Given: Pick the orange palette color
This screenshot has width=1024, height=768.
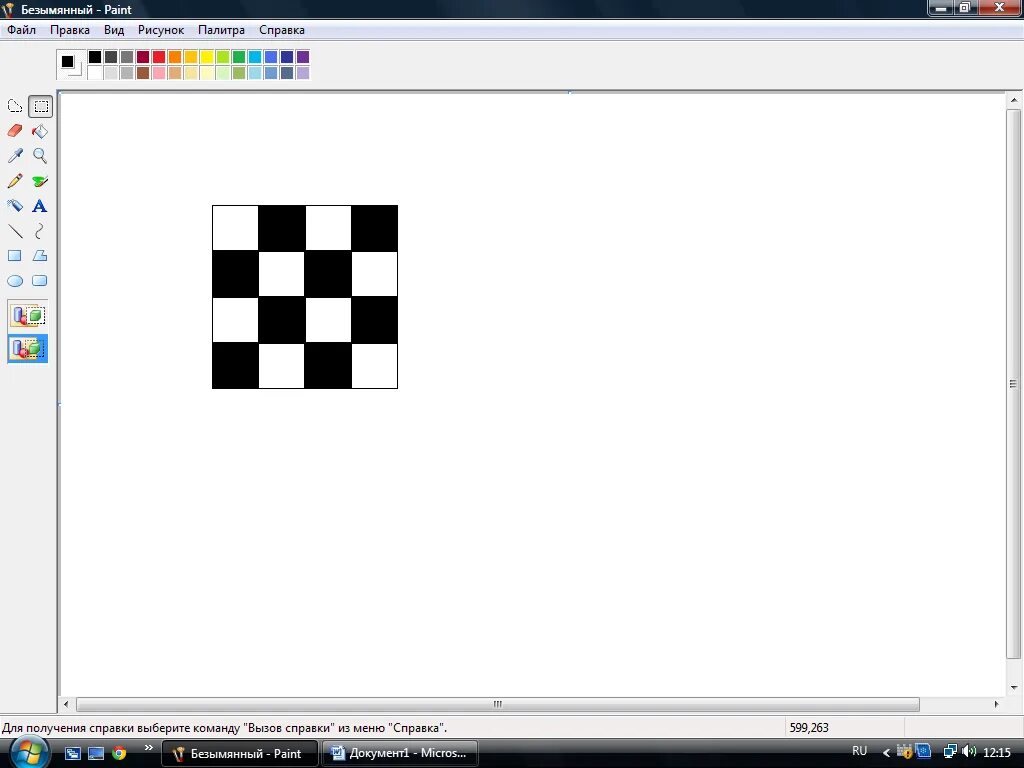Looking at the screenshot, I should tap(175, 57).
